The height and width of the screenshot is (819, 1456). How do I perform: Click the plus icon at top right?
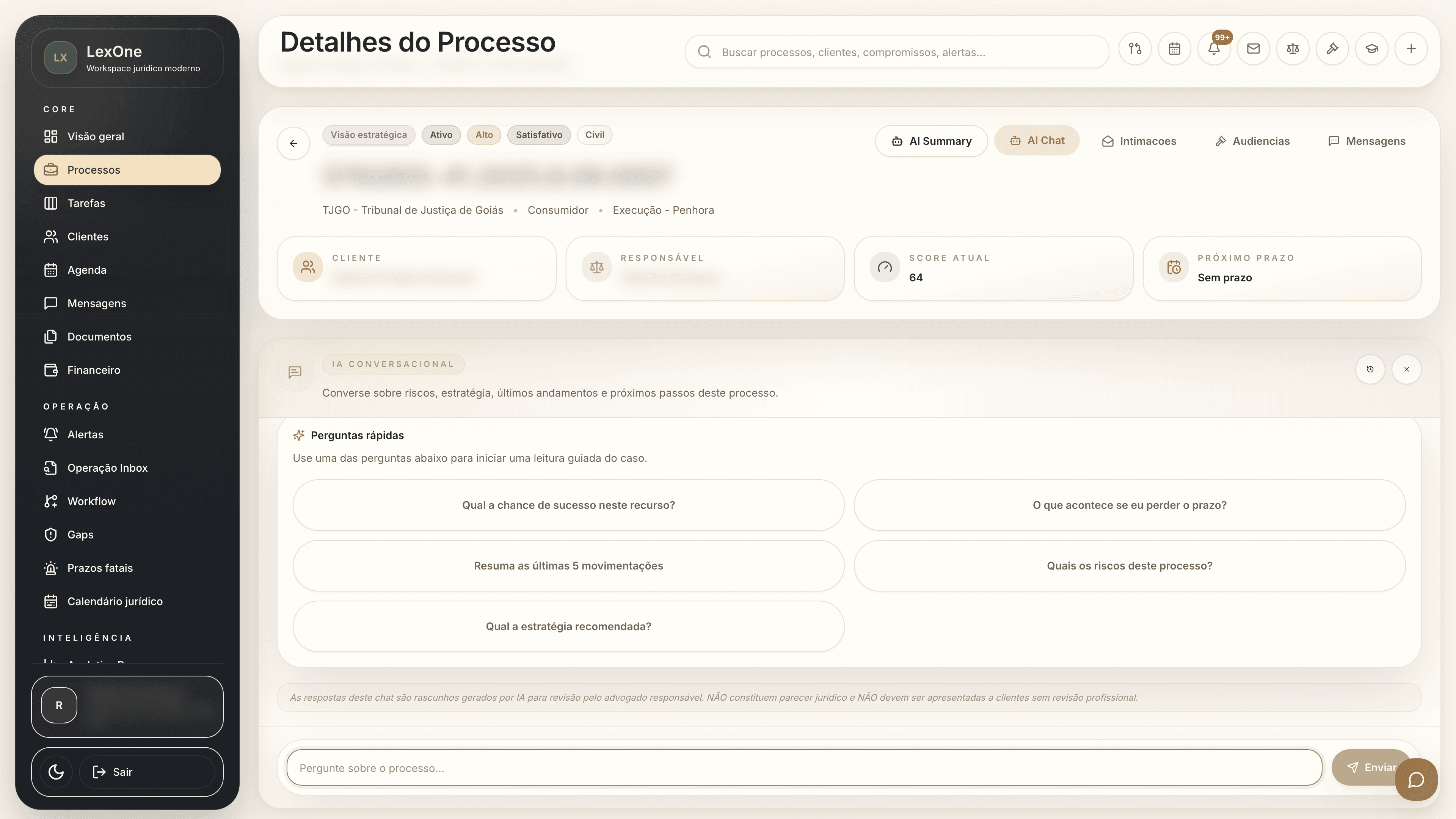click(1411, 49)
